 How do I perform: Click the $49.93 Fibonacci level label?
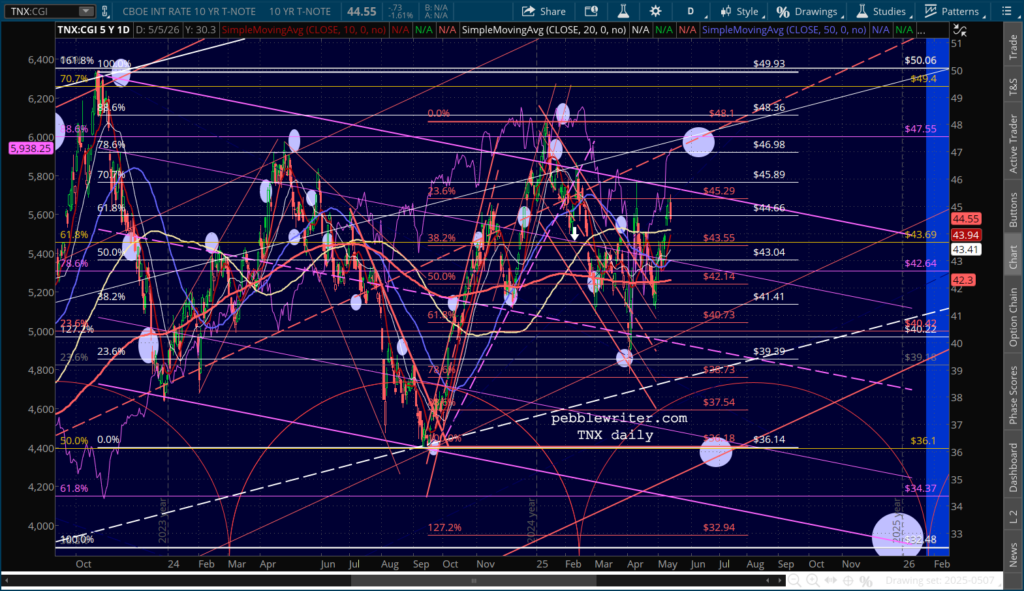[x=769, y=64]
